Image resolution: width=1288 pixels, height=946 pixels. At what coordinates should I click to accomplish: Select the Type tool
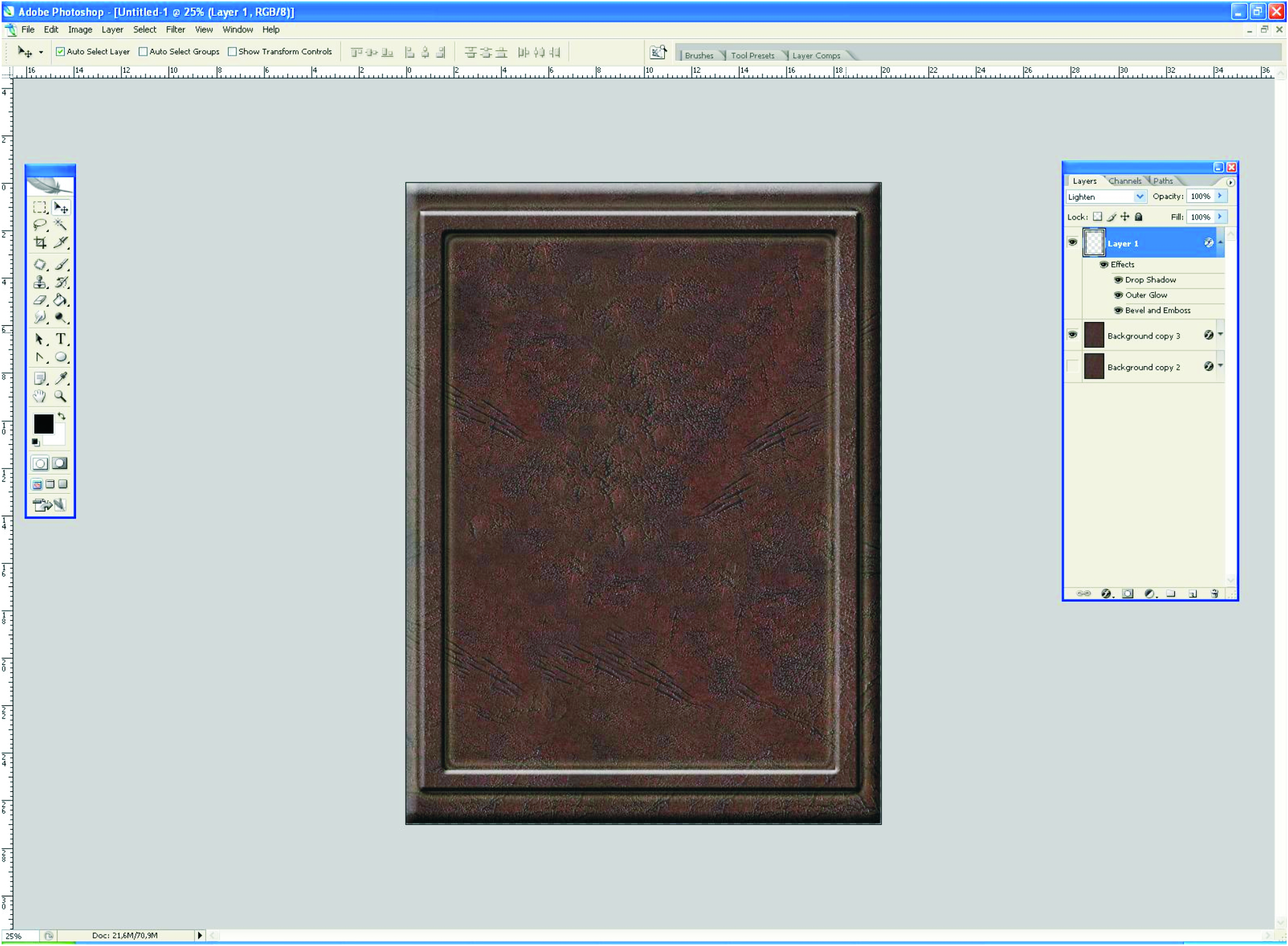click(61, 339)
